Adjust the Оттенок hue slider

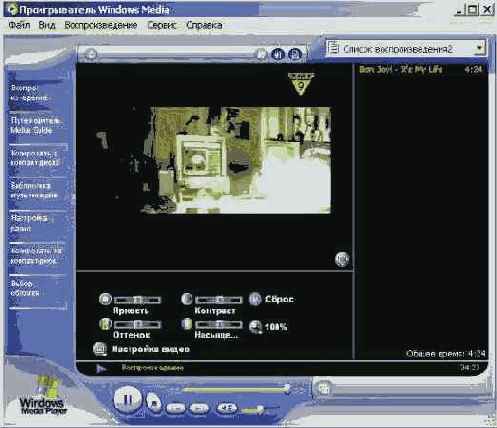point(137,325)
